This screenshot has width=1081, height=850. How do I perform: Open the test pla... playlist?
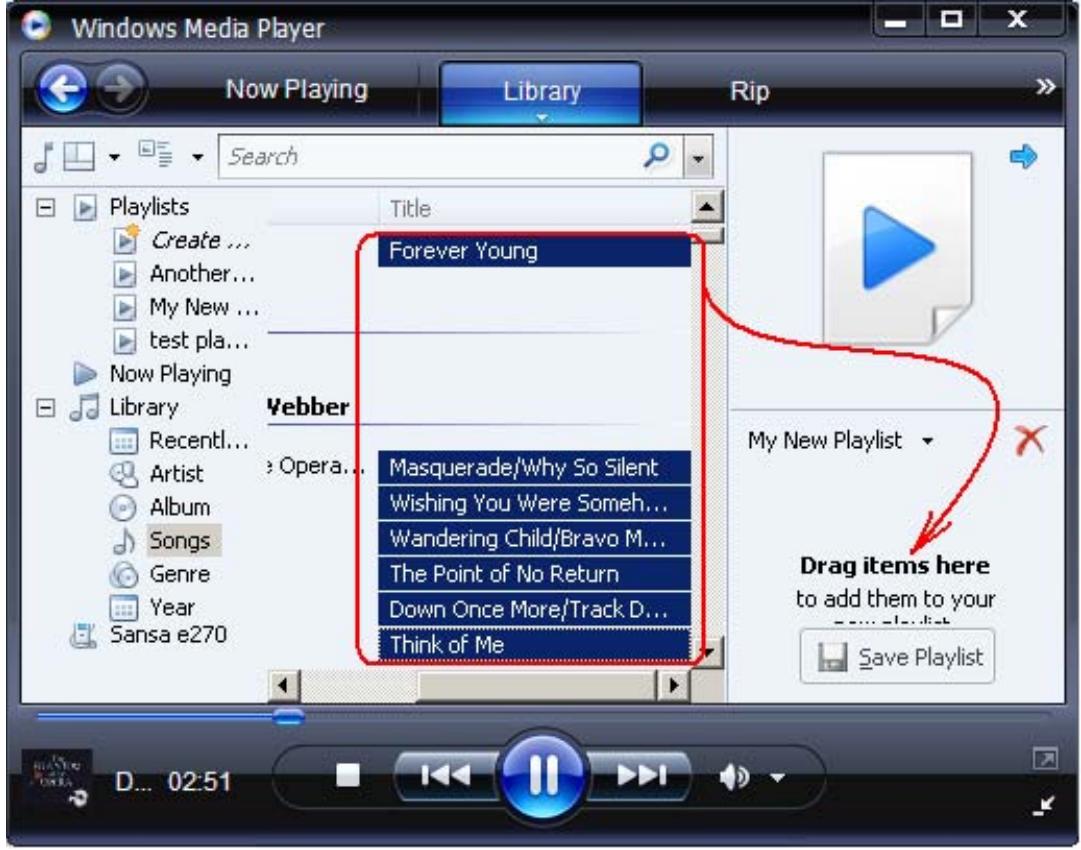[x=181, y=340]
